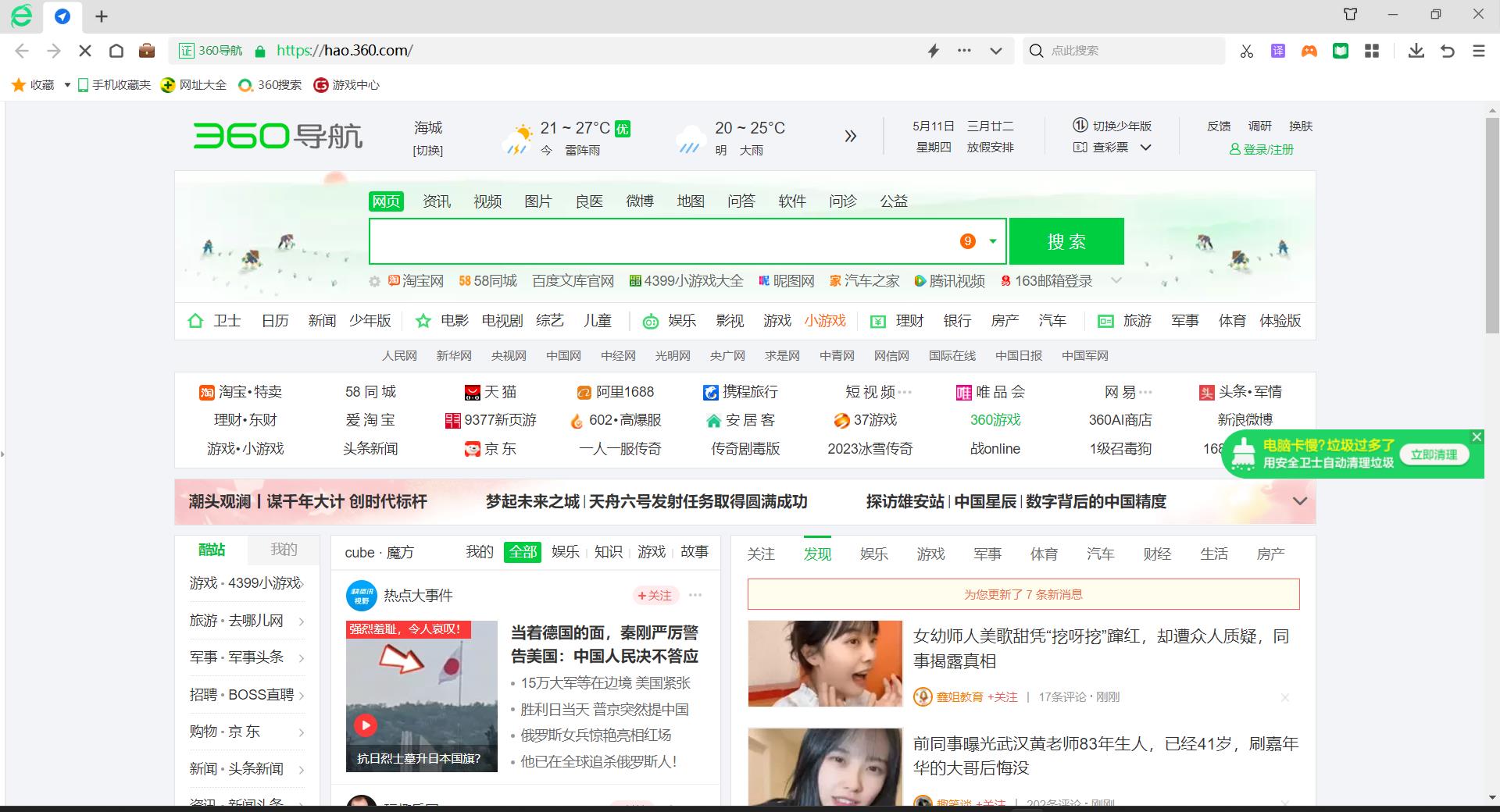
Task: Click the 登录/注册 link
Action: click(x=1266, y=149)
